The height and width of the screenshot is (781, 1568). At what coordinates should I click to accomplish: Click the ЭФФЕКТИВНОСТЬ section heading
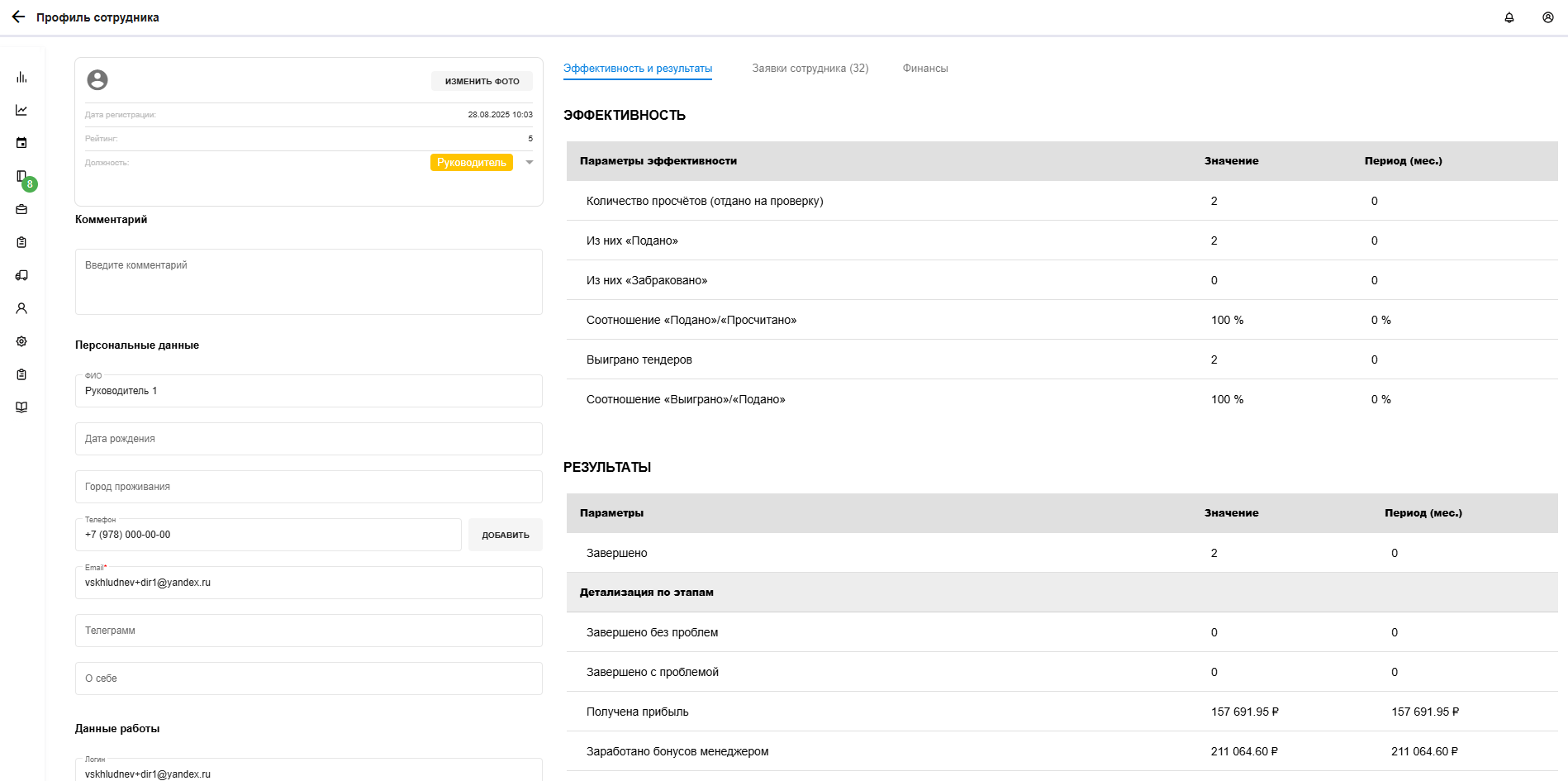[x=625, y=116]
